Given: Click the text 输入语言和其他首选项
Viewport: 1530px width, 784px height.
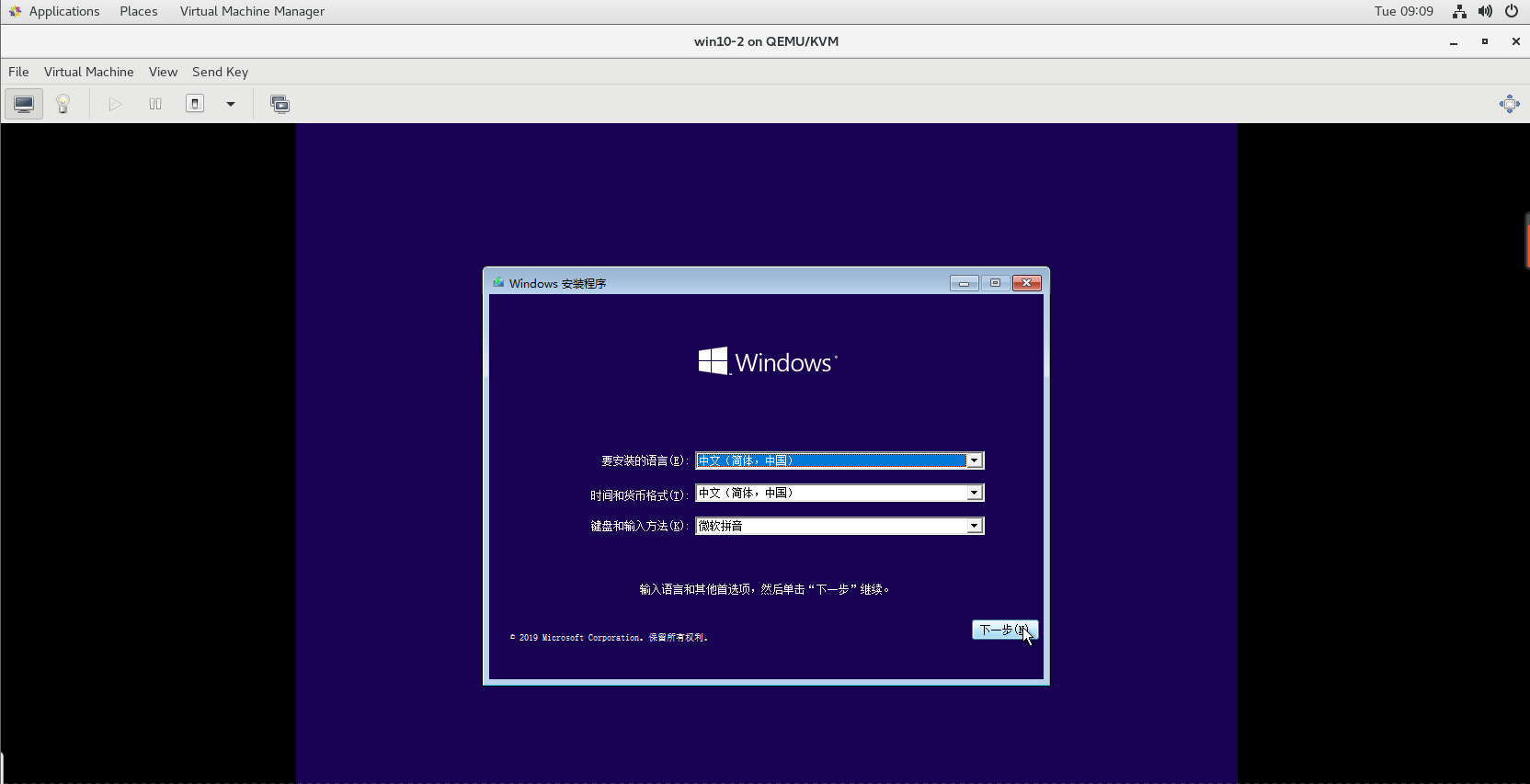Looking at the screenshot, I should tap(695, 589).
